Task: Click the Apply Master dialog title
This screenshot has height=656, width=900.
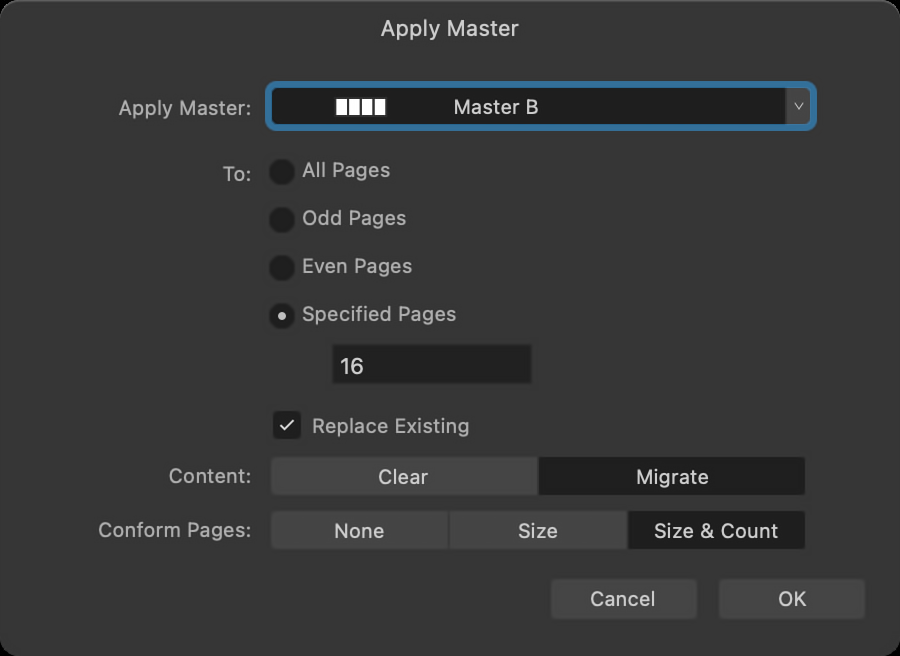Action: 449,28
